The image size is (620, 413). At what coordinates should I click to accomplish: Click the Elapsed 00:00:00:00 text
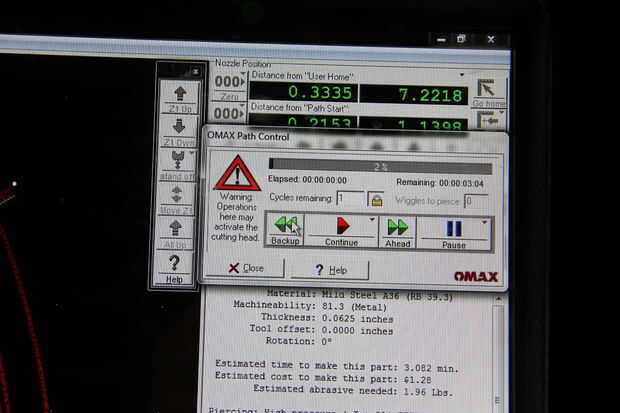click(x=307, y=180)
